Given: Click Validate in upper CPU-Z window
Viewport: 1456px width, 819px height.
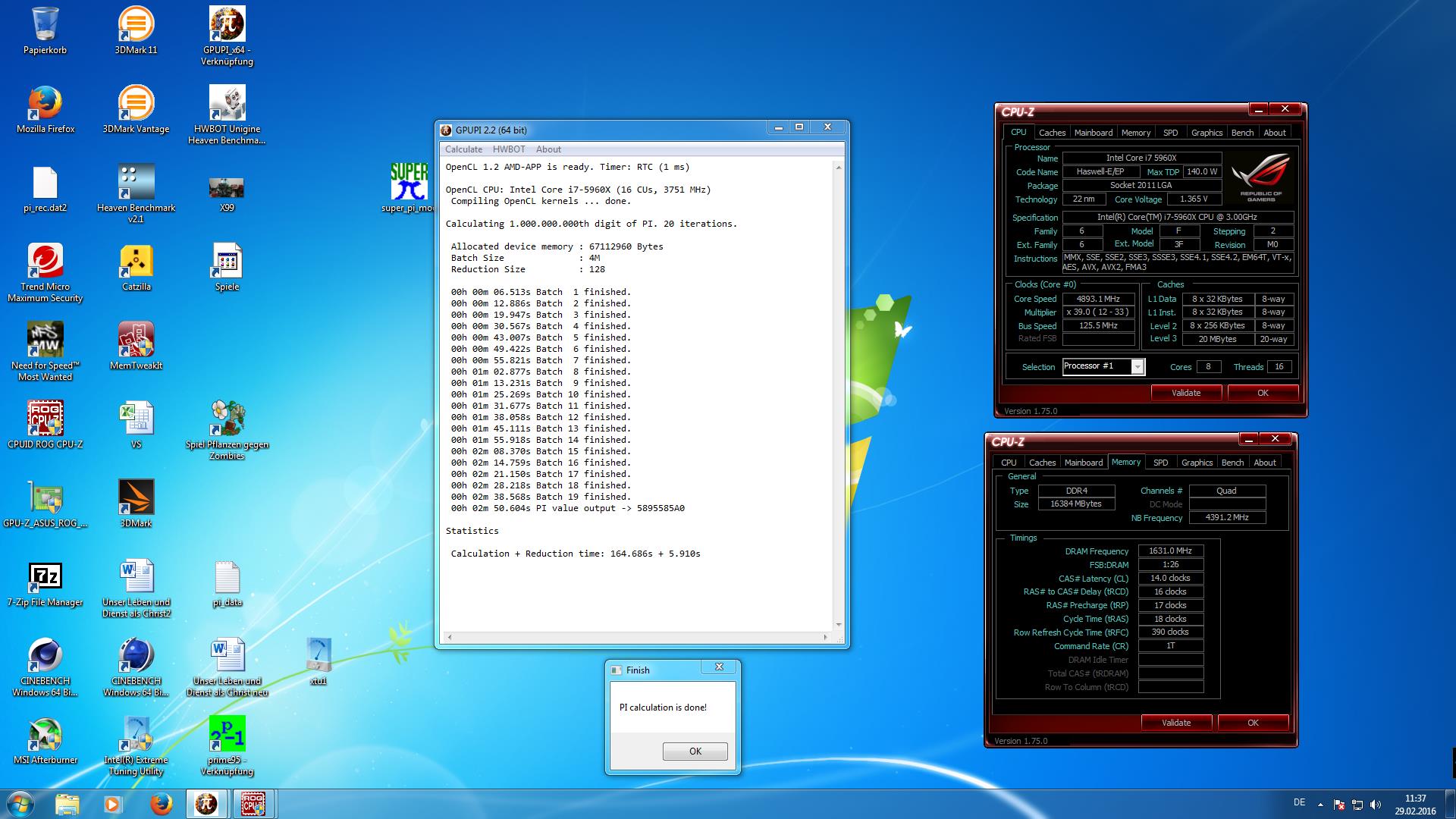Looking at the screenshot, I should 1186,393.
